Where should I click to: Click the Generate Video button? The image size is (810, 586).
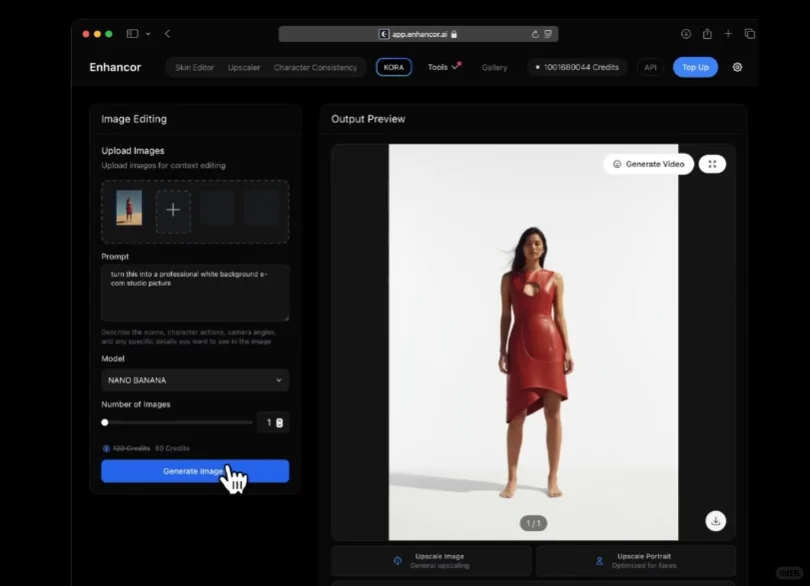pyautogui.click(x=648, y=164)
